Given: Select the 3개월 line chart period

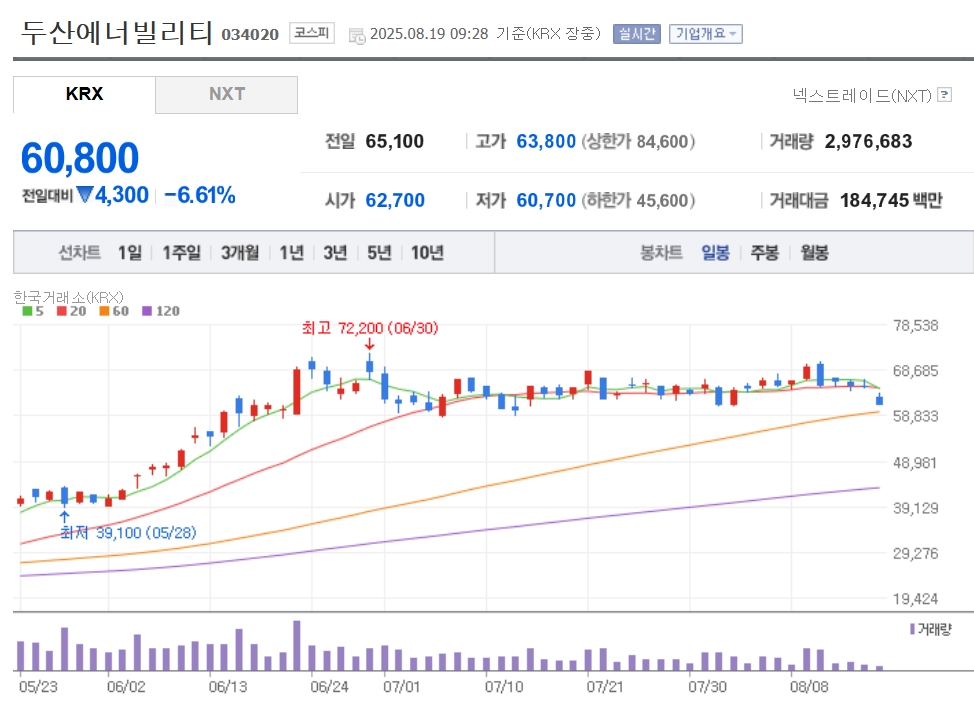Looking at the screenshot, I should 240,252.
